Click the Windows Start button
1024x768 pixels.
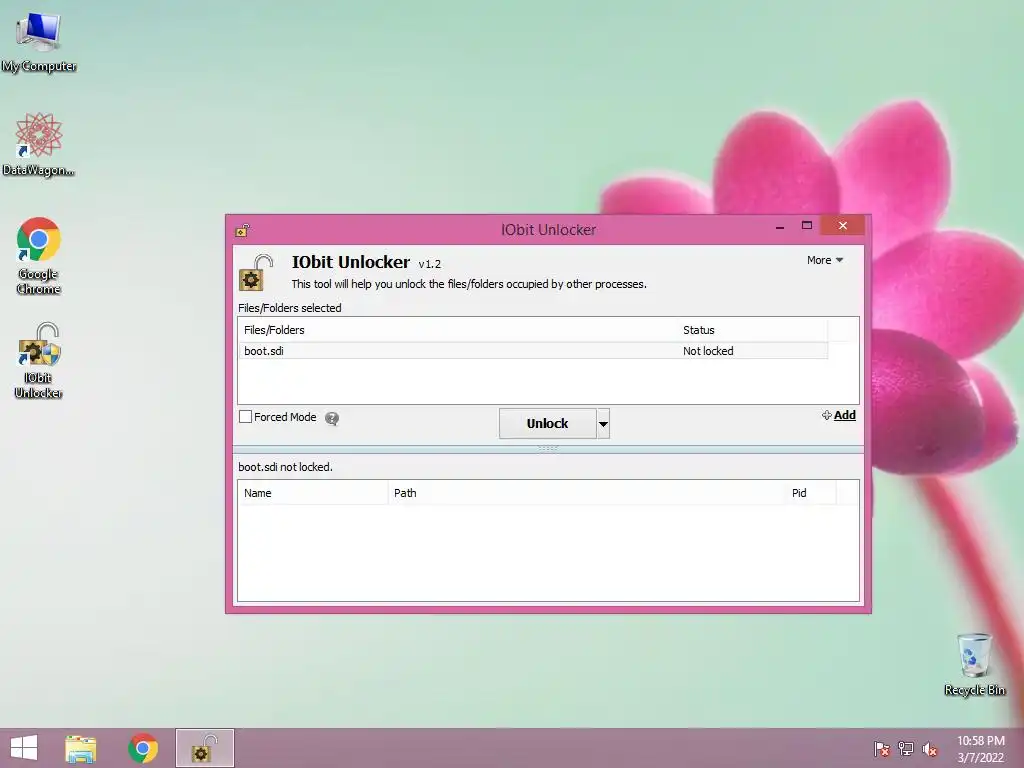pos(24,748)
